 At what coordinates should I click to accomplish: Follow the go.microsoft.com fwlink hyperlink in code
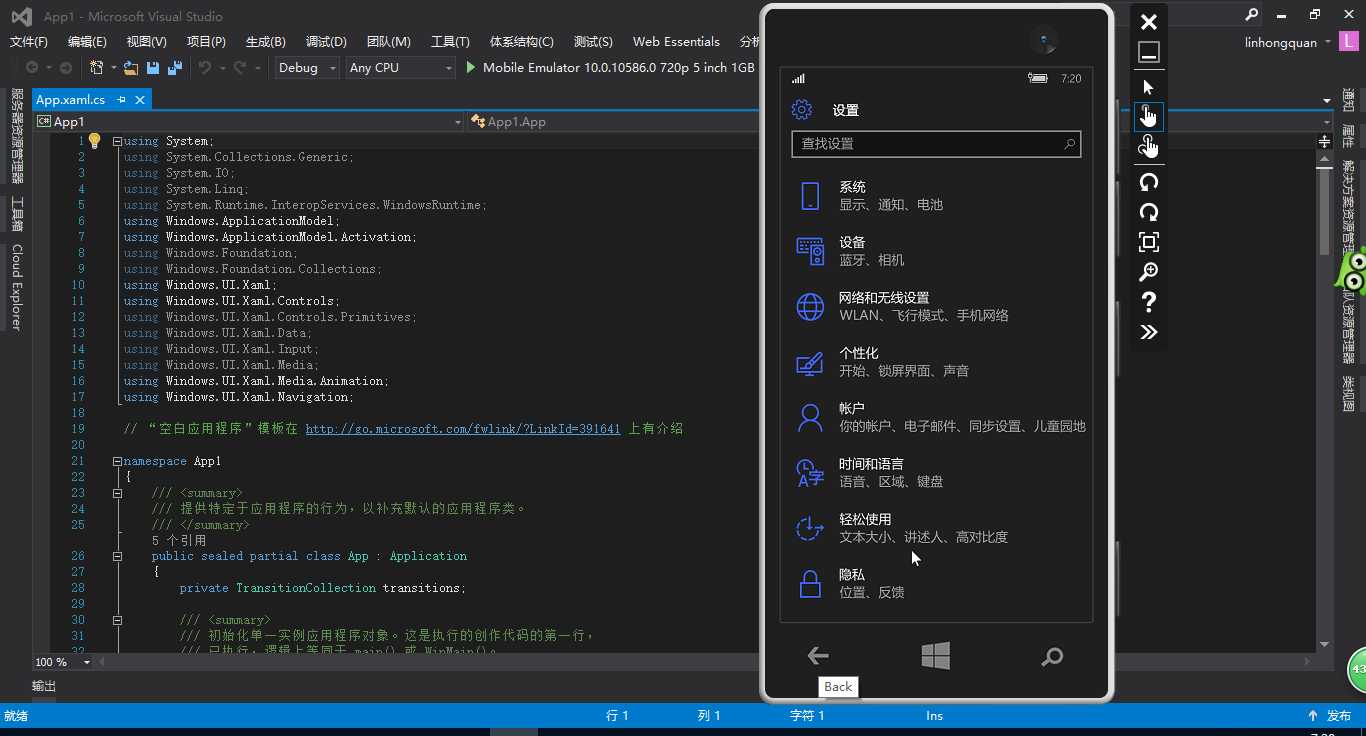tap(463, 428)
